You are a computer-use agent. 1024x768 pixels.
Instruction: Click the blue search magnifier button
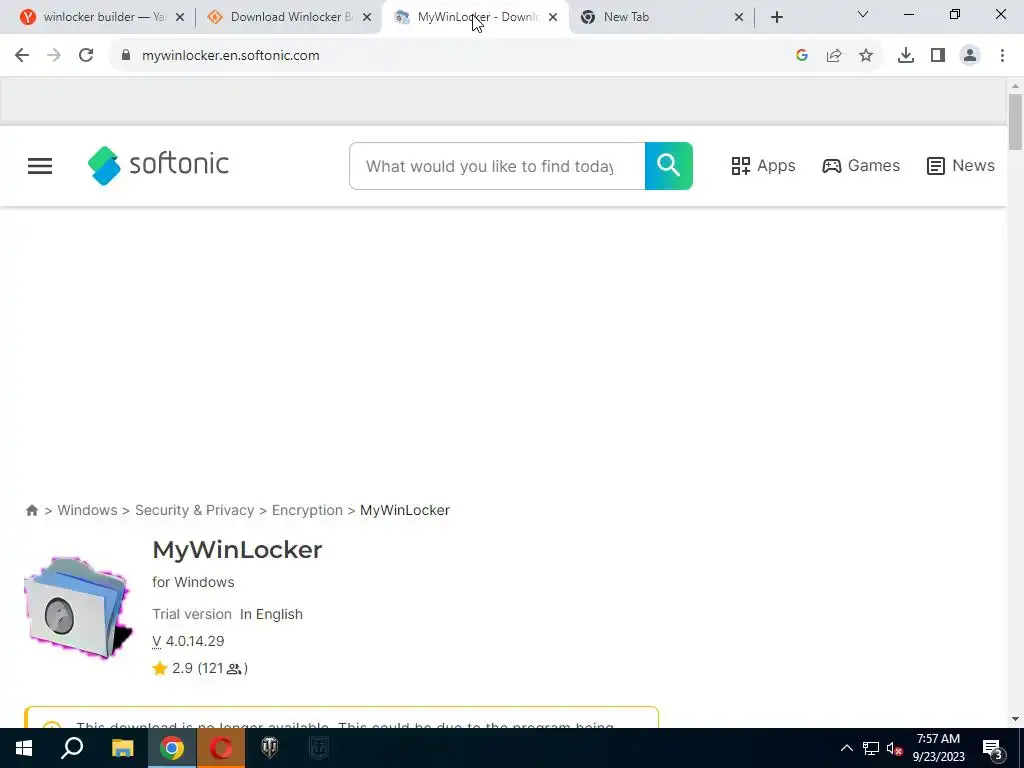click(669, 166)
